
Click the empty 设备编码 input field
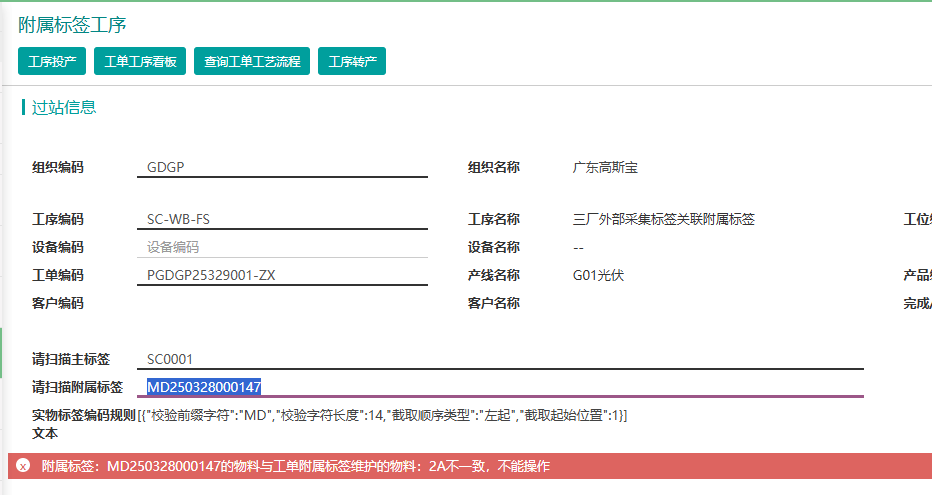pyautogui.click(x=282, y=247)
